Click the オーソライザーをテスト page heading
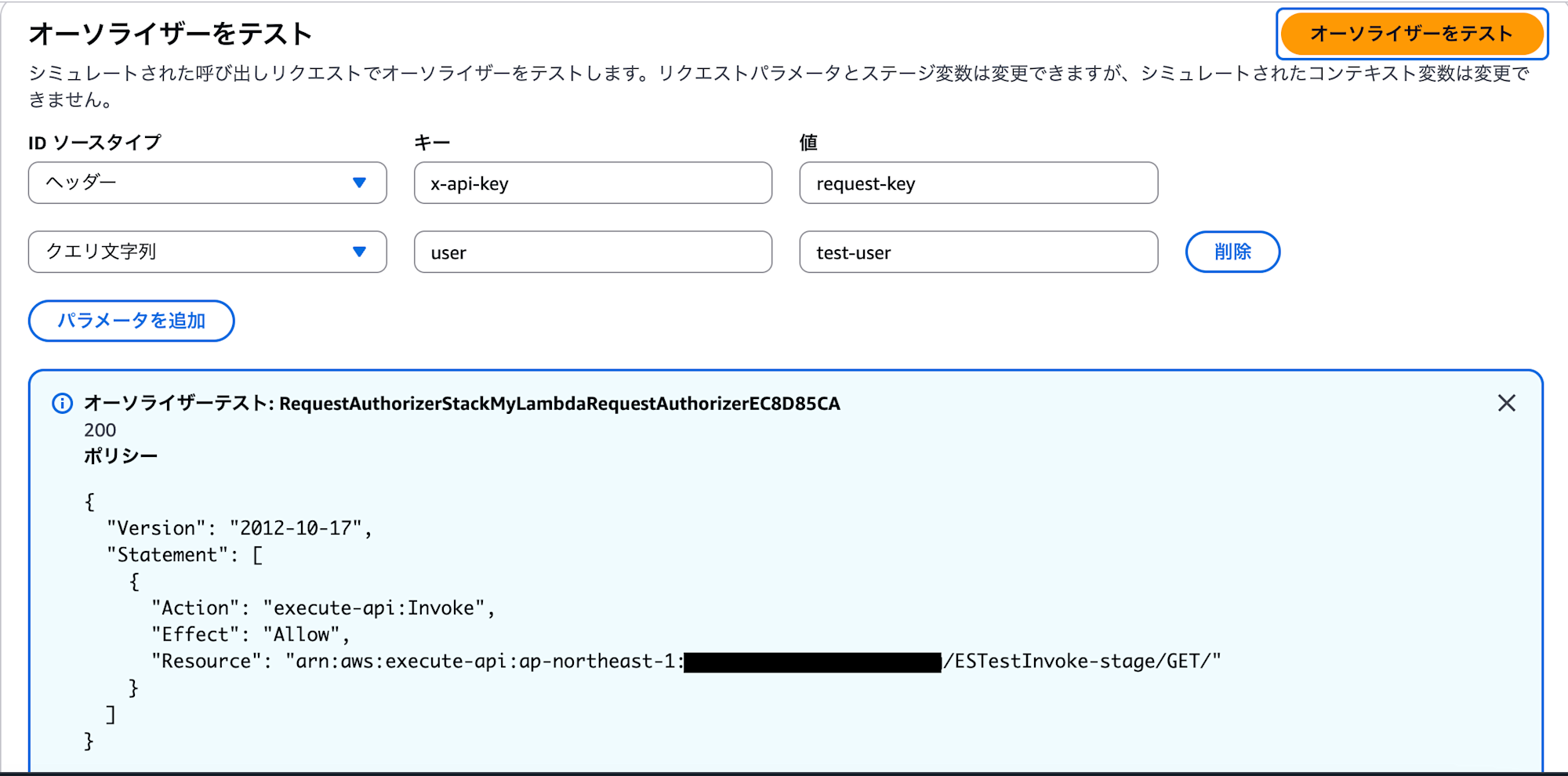The image size is (1568, 776). click(x=170, y=34)
